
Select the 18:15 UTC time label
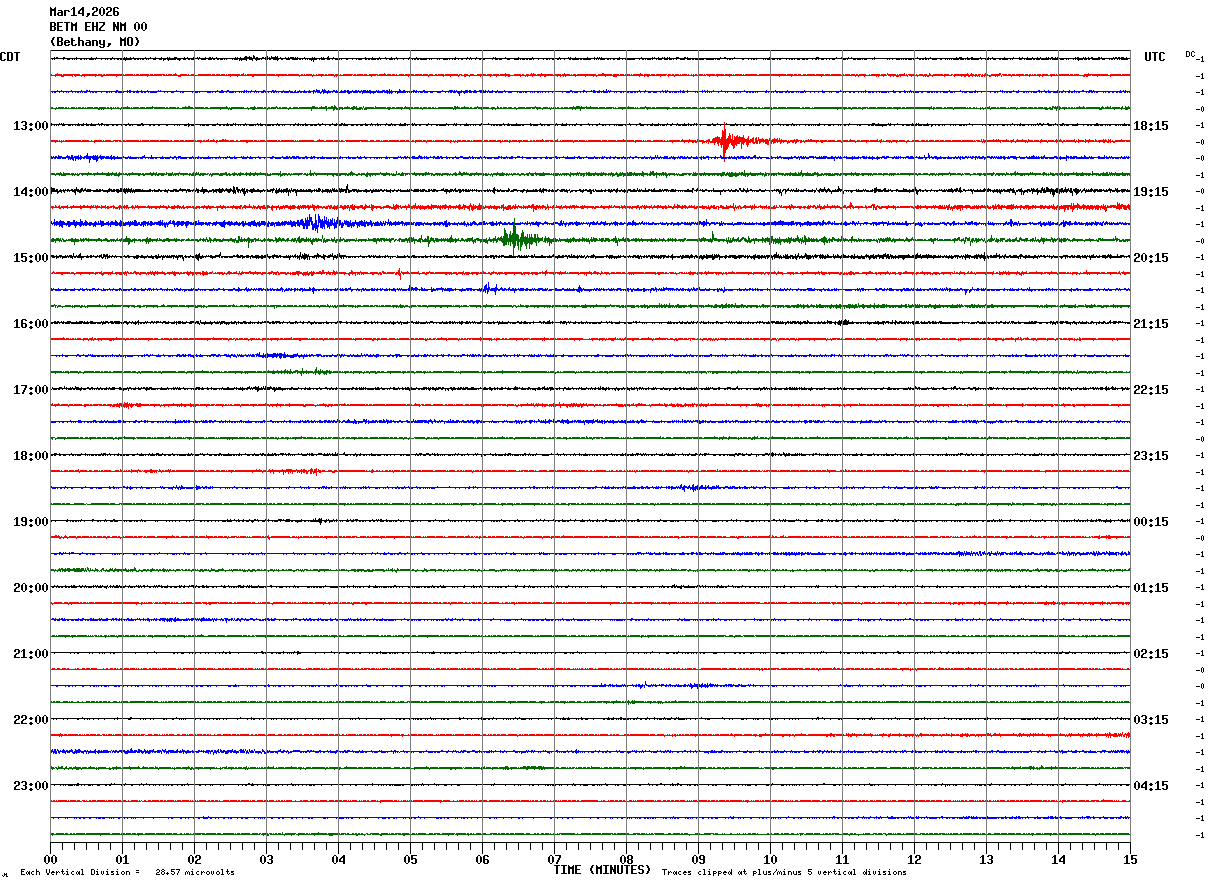pyautogui.click(x=1151, y=126)
